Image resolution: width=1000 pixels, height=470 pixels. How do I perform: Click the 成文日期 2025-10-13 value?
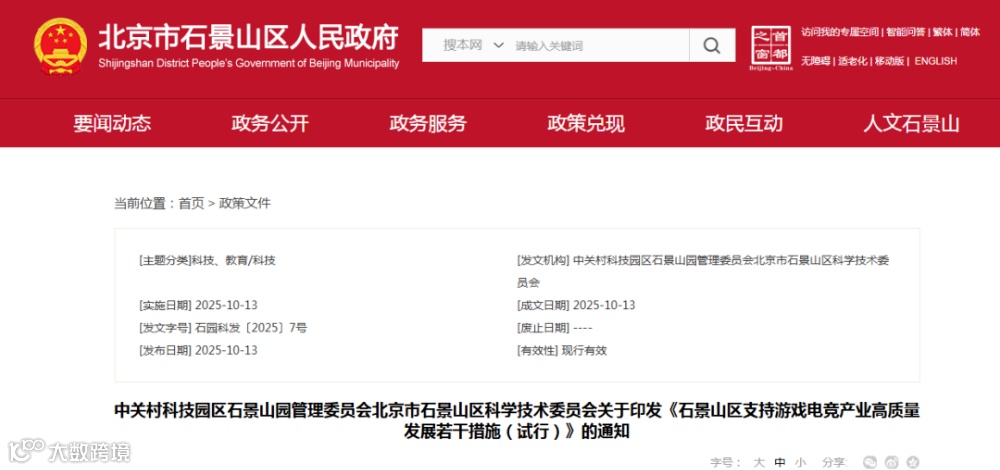(x=604, y=305)
